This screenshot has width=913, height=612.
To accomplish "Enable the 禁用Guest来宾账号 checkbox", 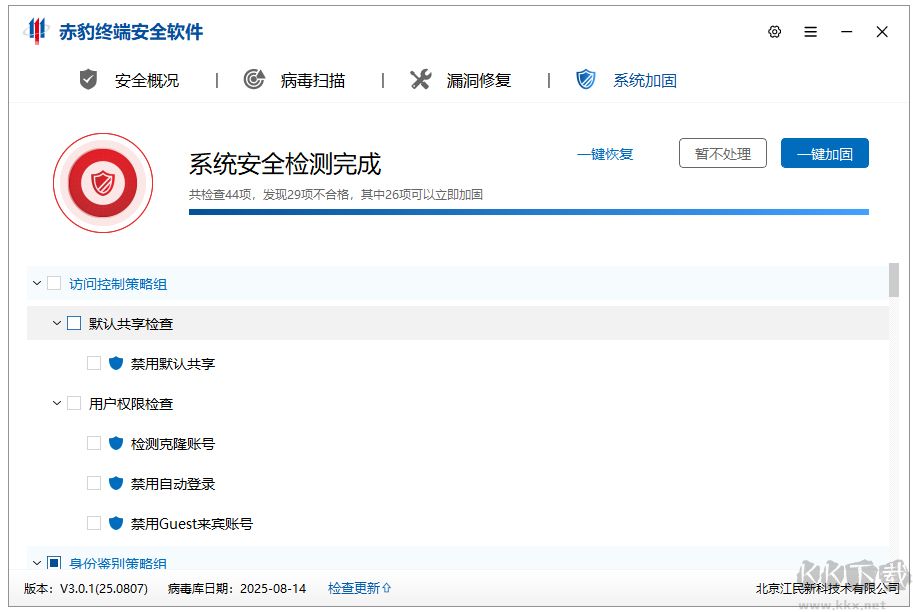I will click(93, 523).
